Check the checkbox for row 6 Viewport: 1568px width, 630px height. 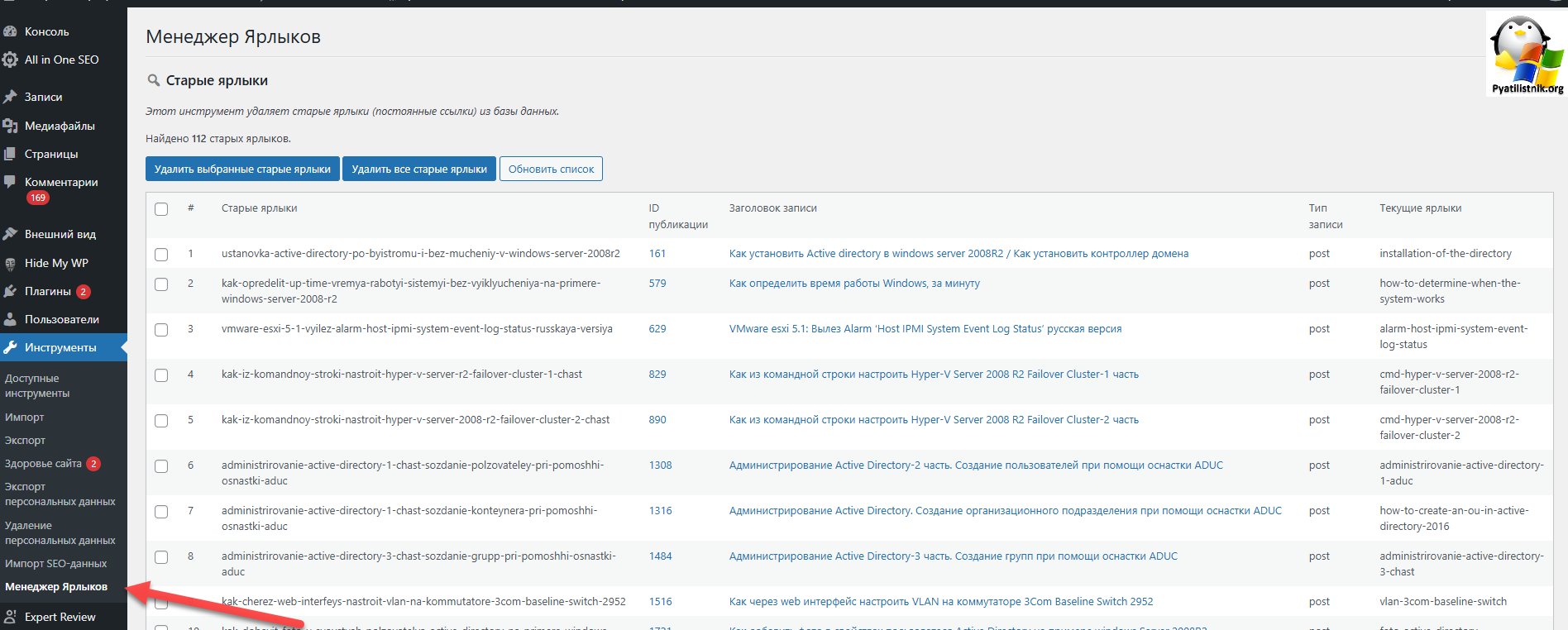[x=161, y=466]
